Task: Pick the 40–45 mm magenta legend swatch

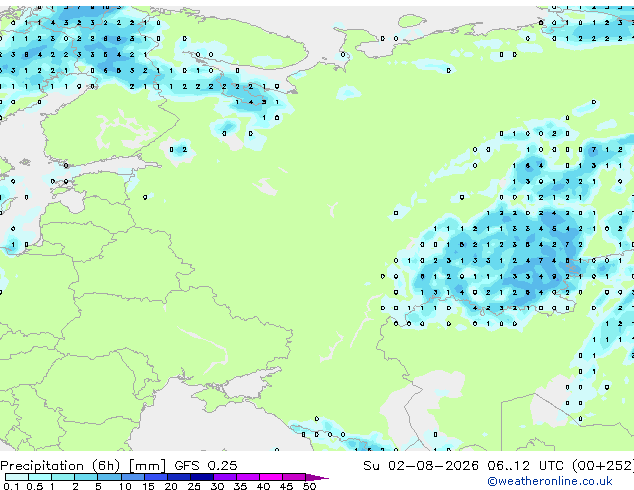Action: [271, 477]
